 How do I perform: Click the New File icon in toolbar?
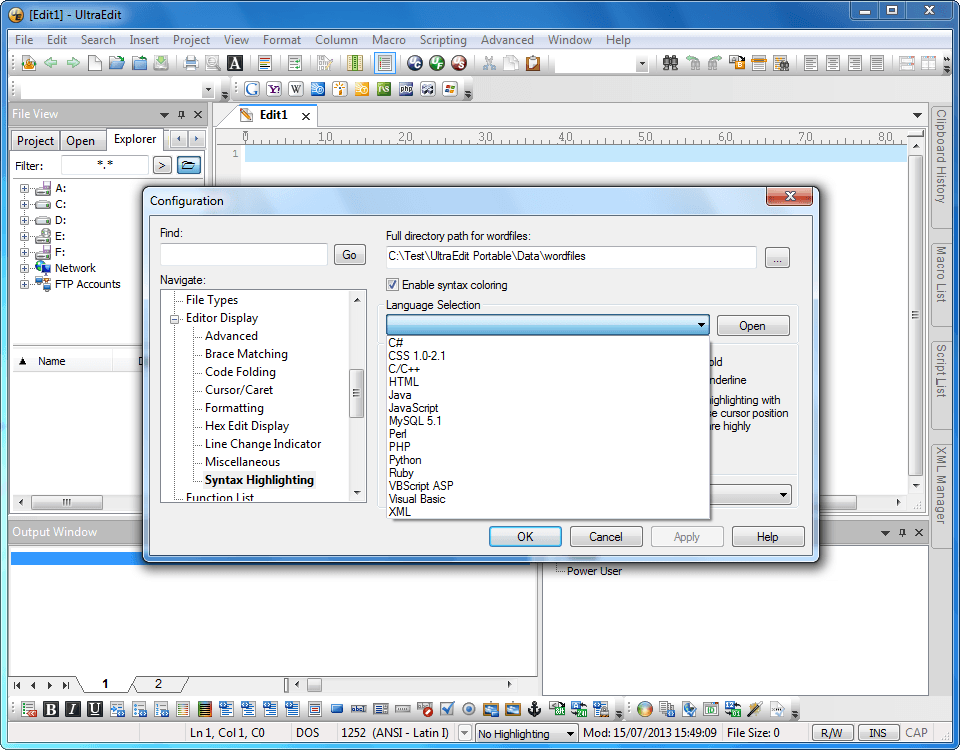point(95,62)
